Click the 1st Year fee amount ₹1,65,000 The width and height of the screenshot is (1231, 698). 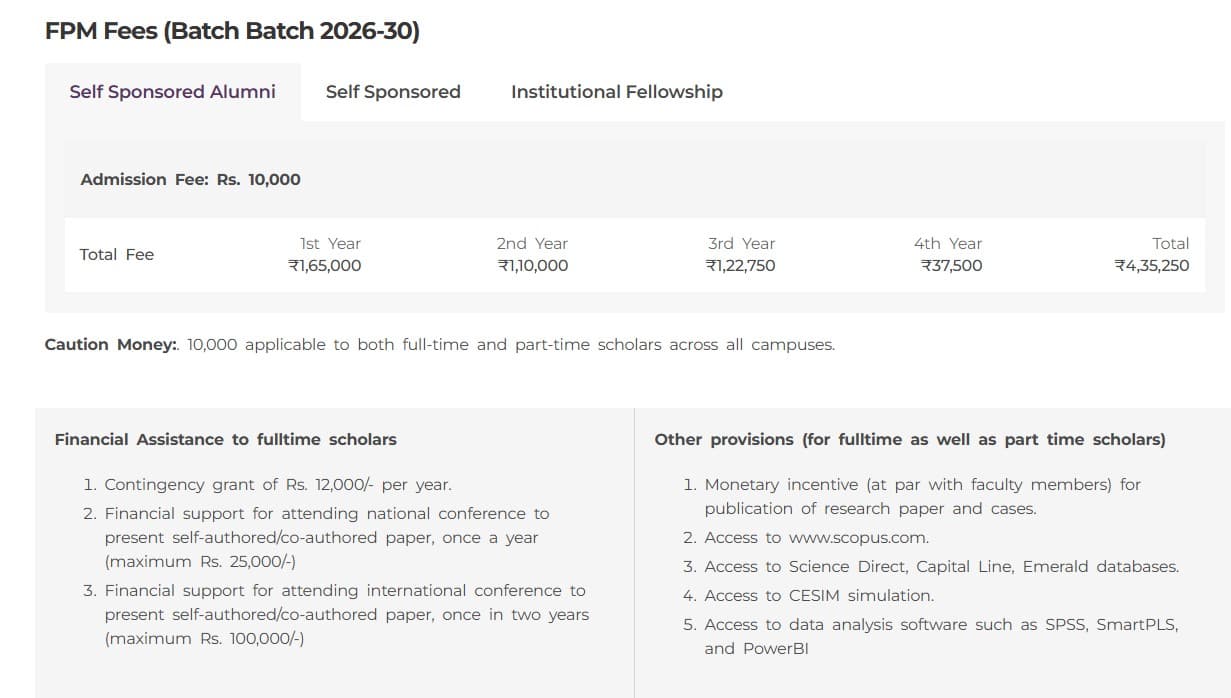pyautogui.click(x=324, y=266)
